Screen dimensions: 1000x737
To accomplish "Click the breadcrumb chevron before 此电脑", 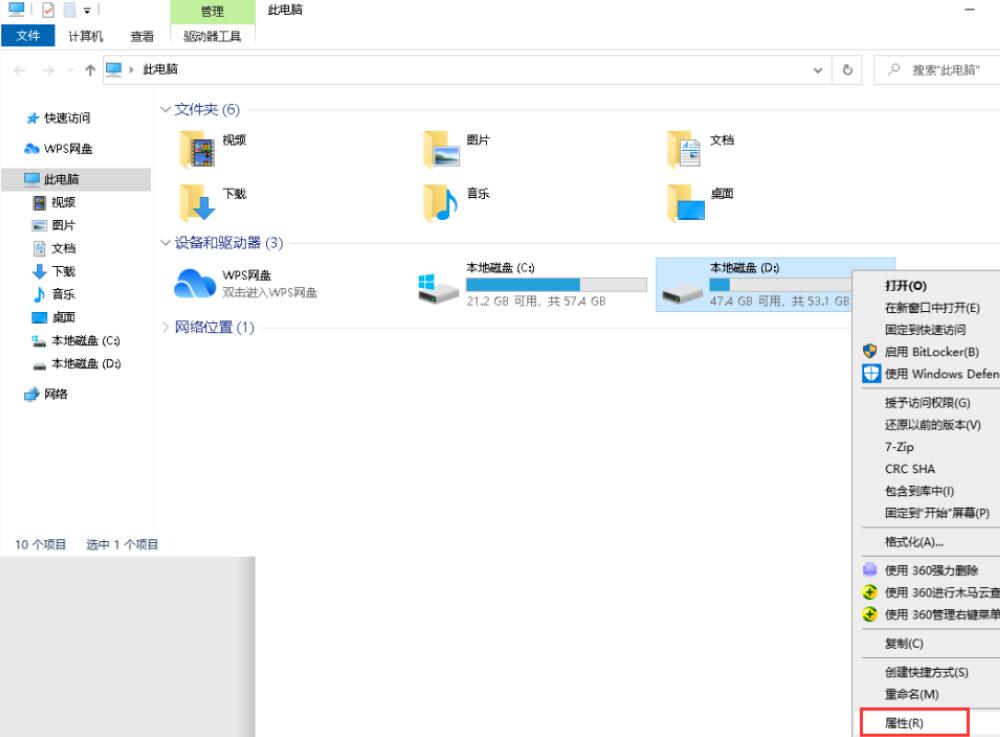I will [131, 69].
